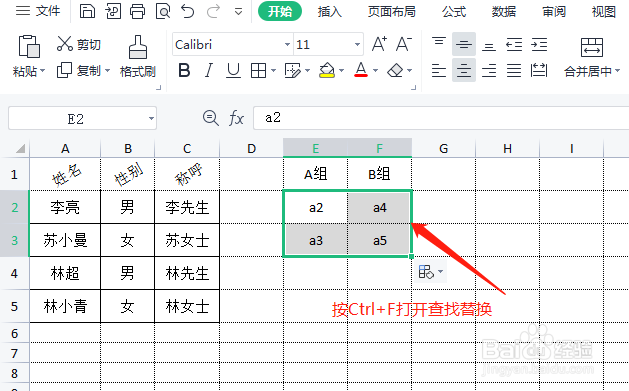The height and width of the screenshot is (391, 629).
Task: Open the font size 11 dropdown
Action: tap(357, 45)
